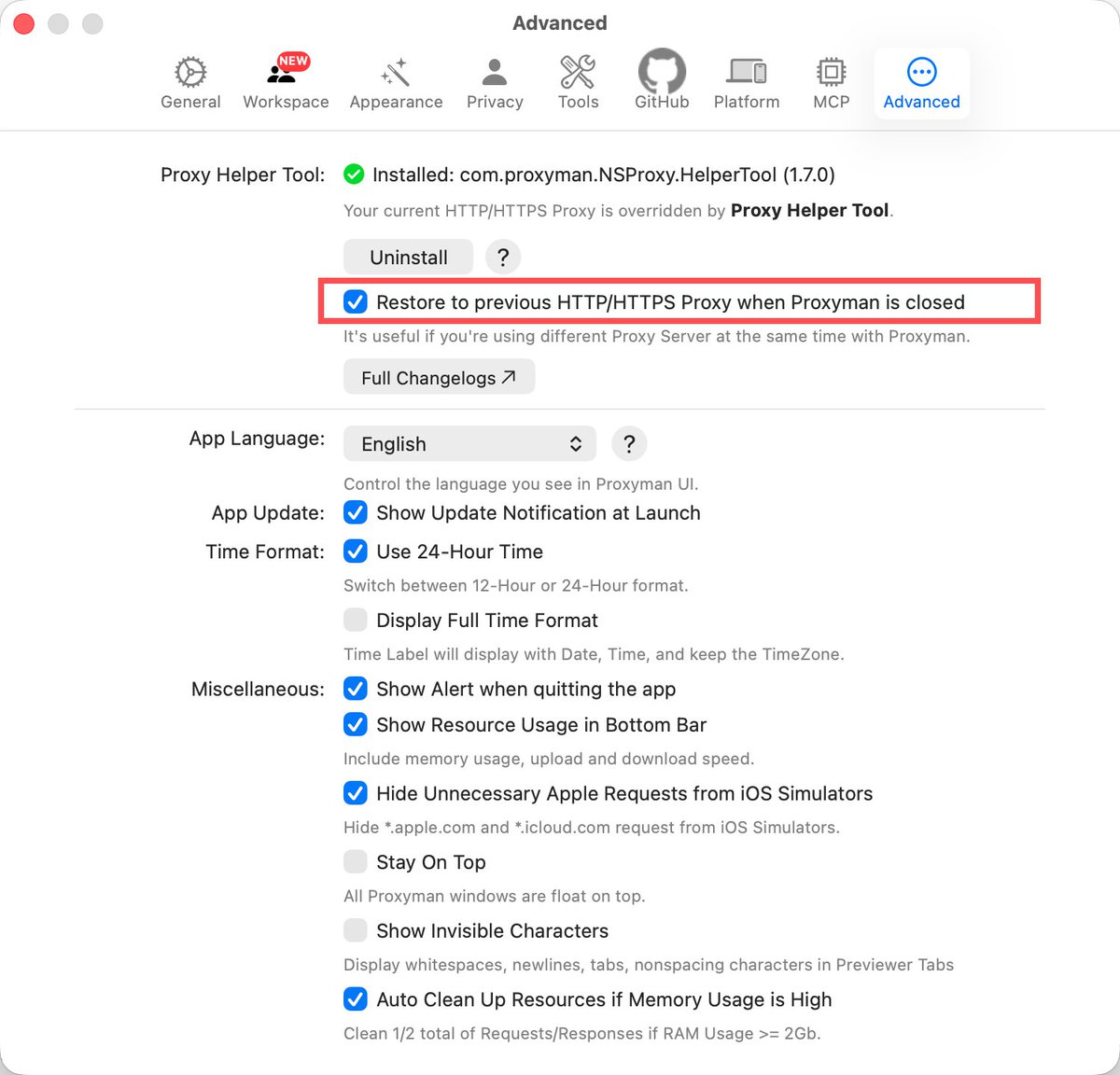The image size is (1120, 1075).
Task: Click the green installed status icon
Action: pos(354,175)
